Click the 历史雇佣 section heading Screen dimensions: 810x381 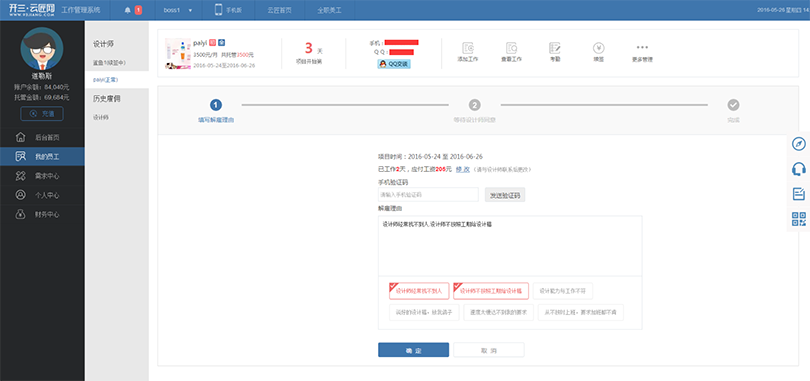pyautogui.click(x=106, y=99)
